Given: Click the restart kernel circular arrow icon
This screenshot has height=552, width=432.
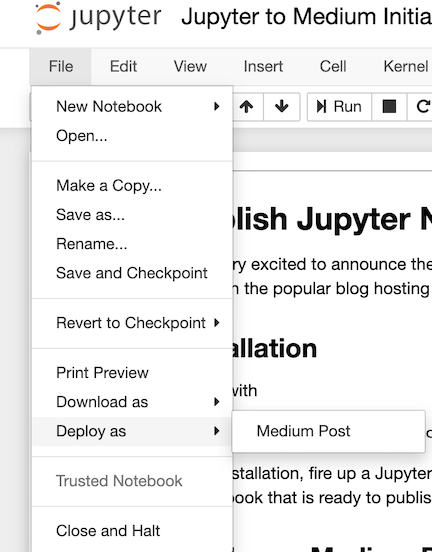Looking at the screenshot, I should click(422, 107).
